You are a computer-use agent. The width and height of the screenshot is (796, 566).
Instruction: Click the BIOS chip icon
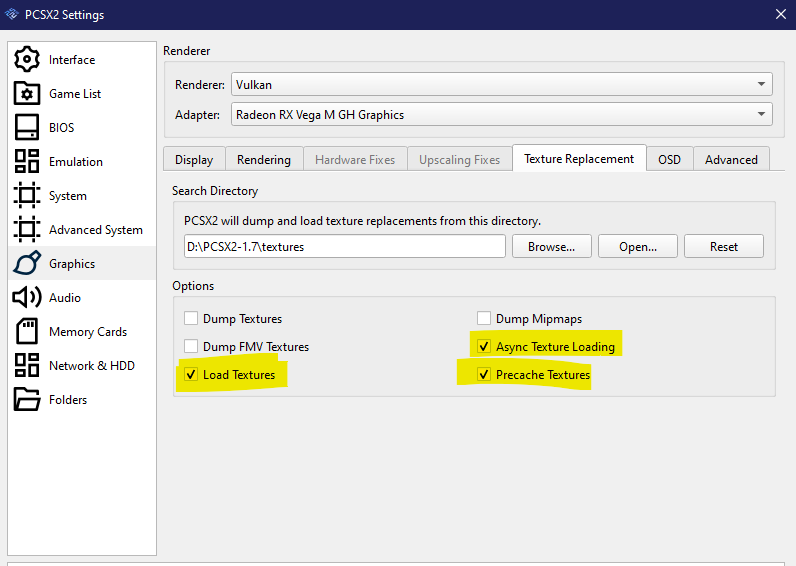26,127
